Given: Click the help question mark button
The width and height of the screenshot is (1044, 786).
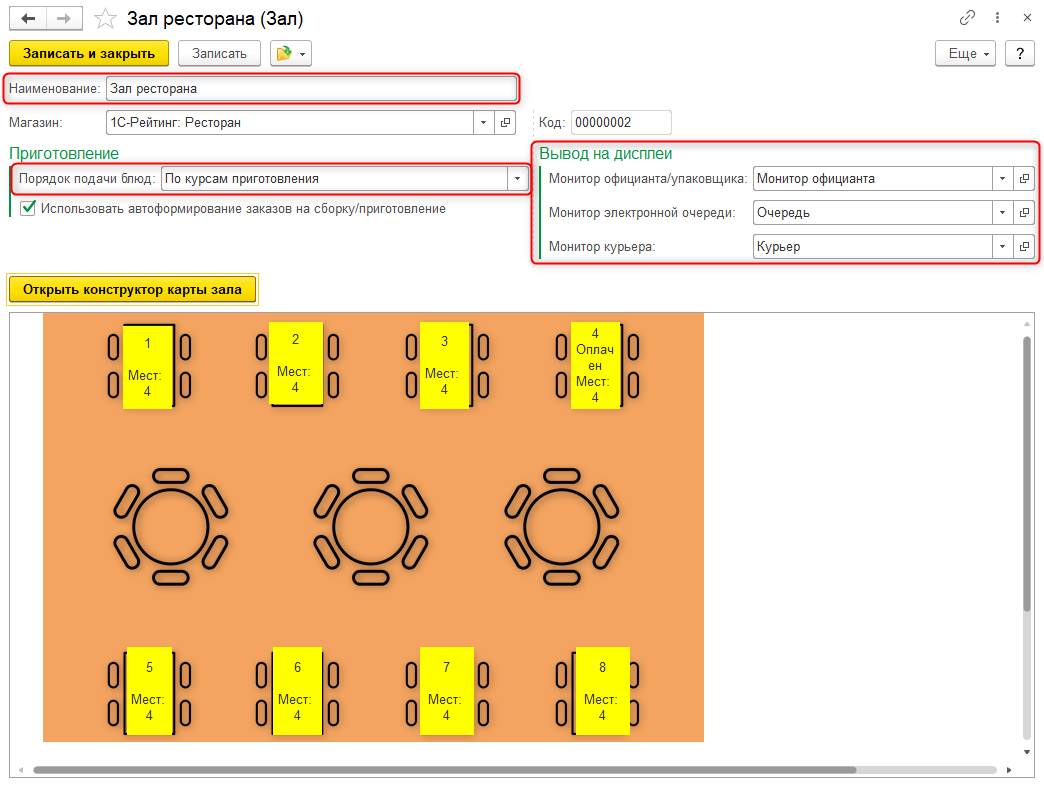Looking at the screenshot, I should point(1019,53).
